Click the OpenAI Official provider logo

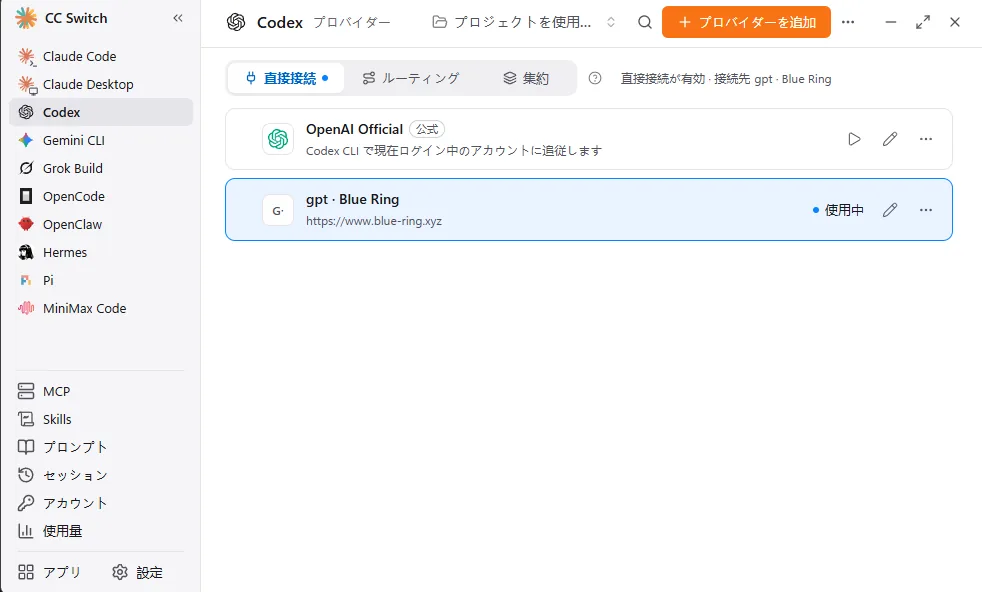click(277, 139)
